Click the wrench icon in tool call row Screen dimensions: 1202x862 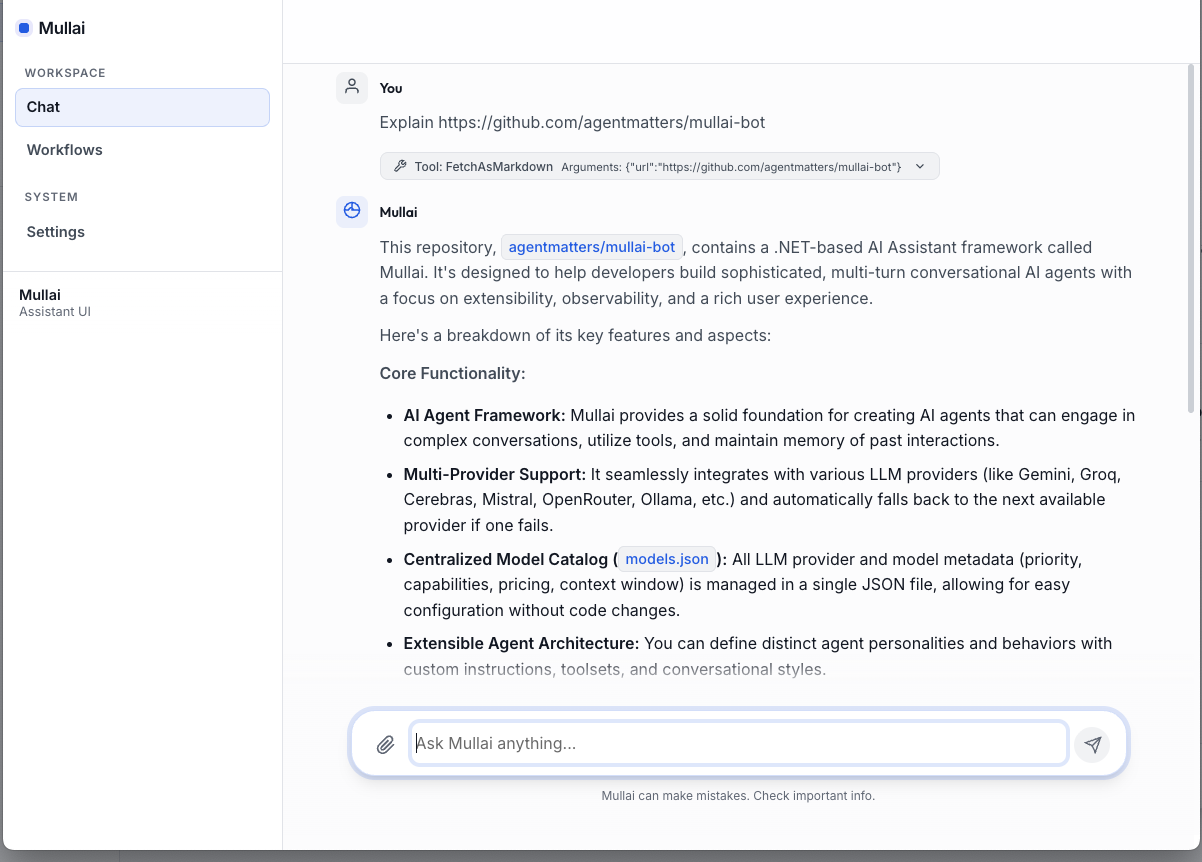pos(400,167)
